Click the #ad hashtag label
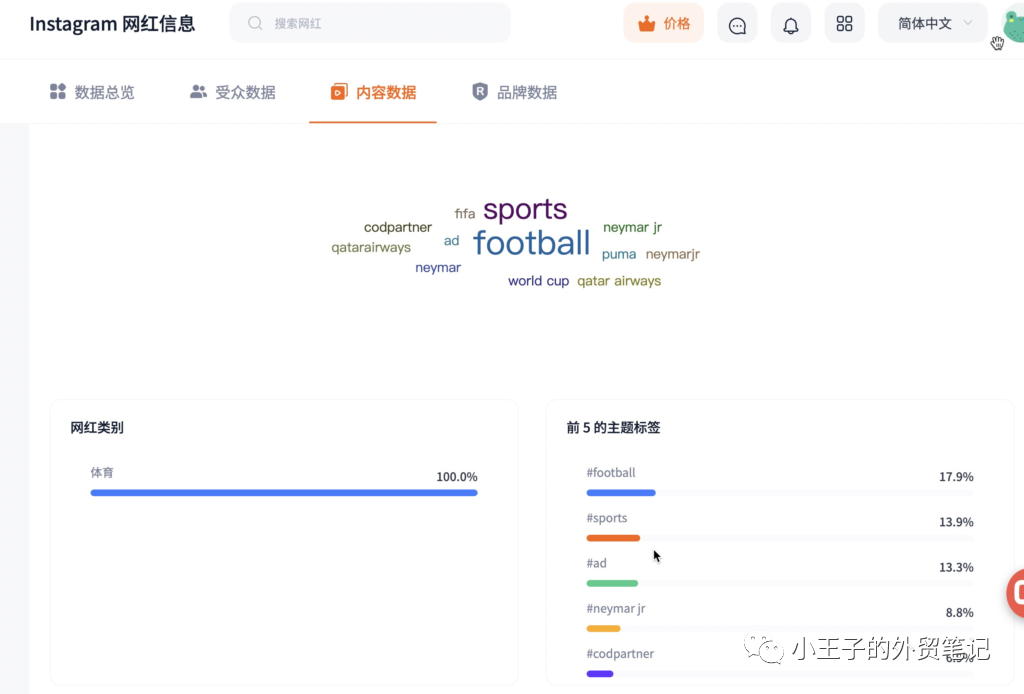 pos(596,563)
